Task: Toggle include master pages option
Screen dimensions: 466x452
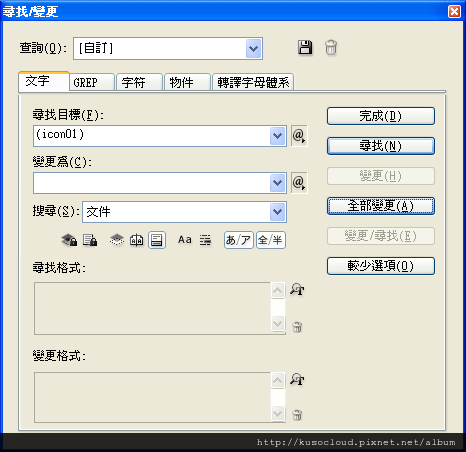Action: tap(137, 240)
